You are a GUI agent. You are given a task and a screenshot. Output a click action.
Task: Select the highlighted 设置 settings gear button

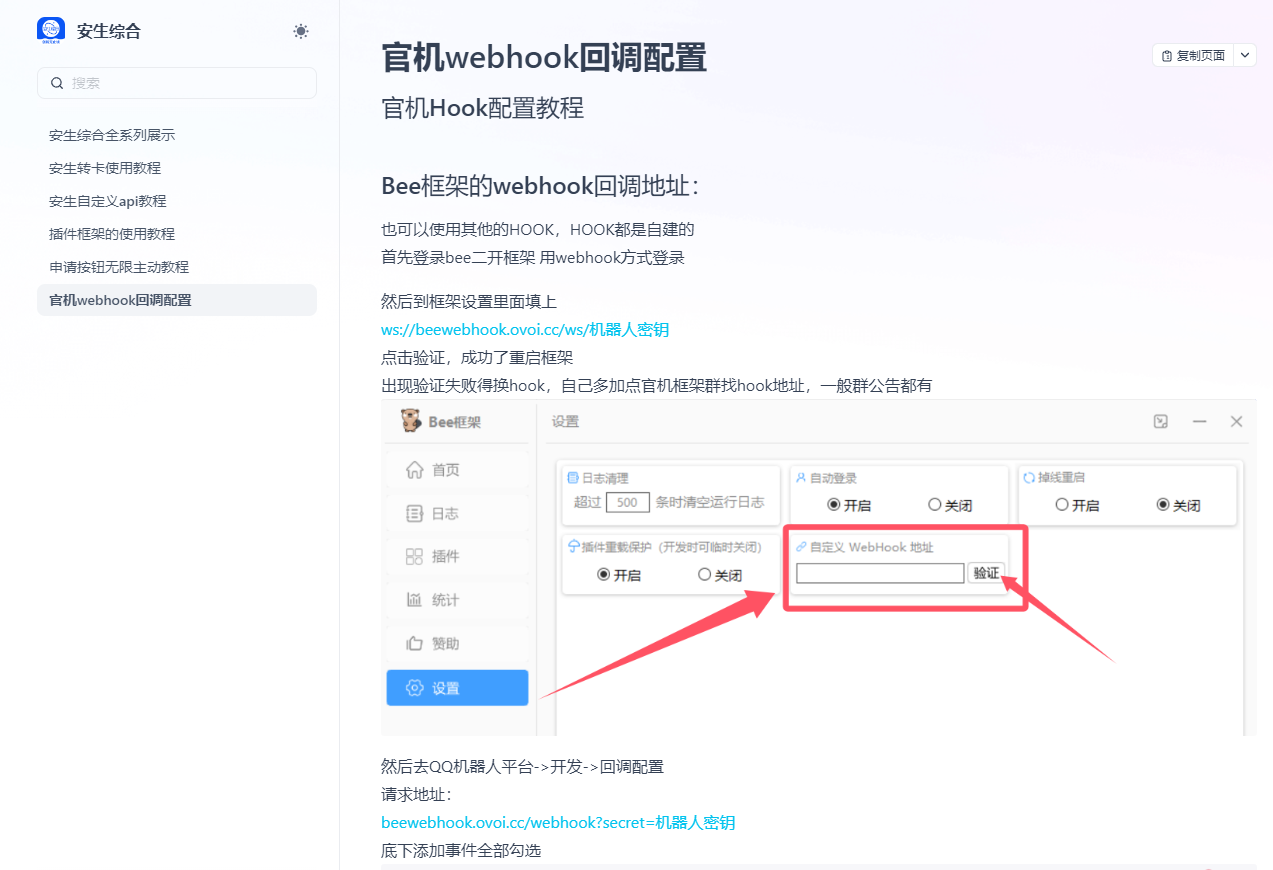[x=457, y=687]
